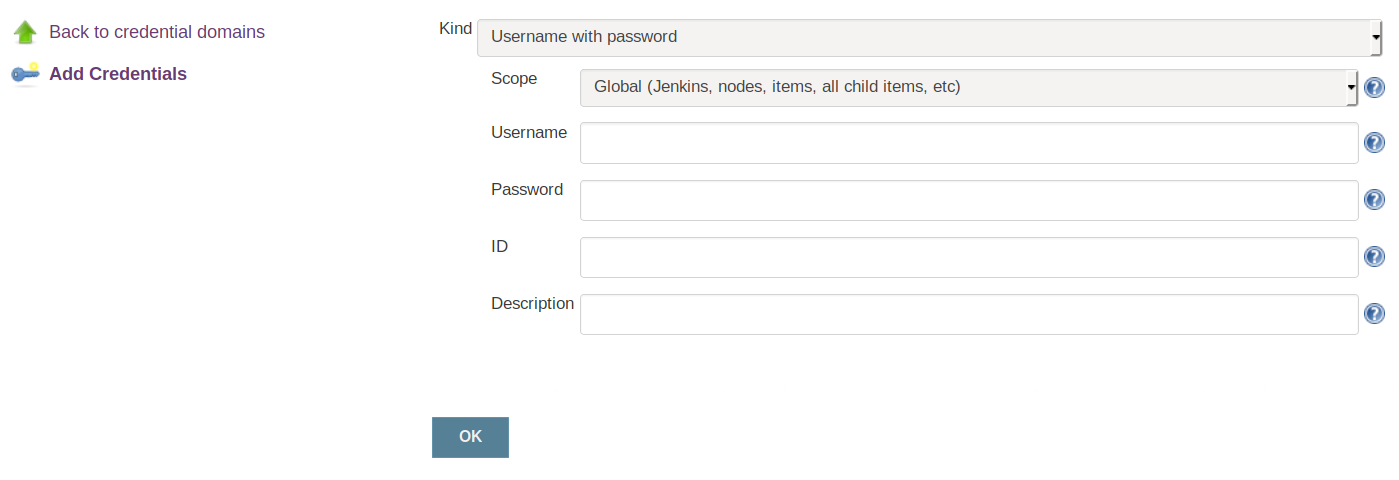Click the key icon beside Add Credentials
The height and width of the screenshot is (480, 1399).
(25, 74)
